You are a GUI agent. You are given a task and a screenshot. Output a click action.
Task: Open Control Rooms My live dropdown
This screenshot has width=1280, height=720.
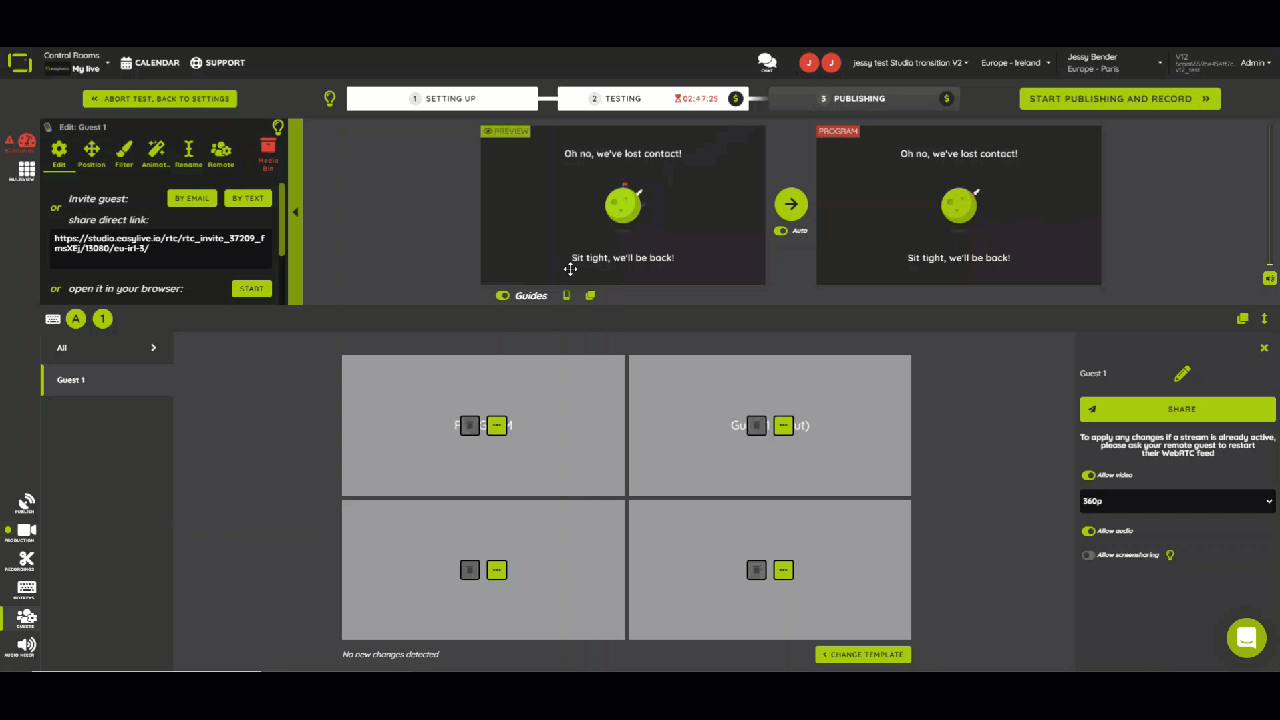(77, 62)
